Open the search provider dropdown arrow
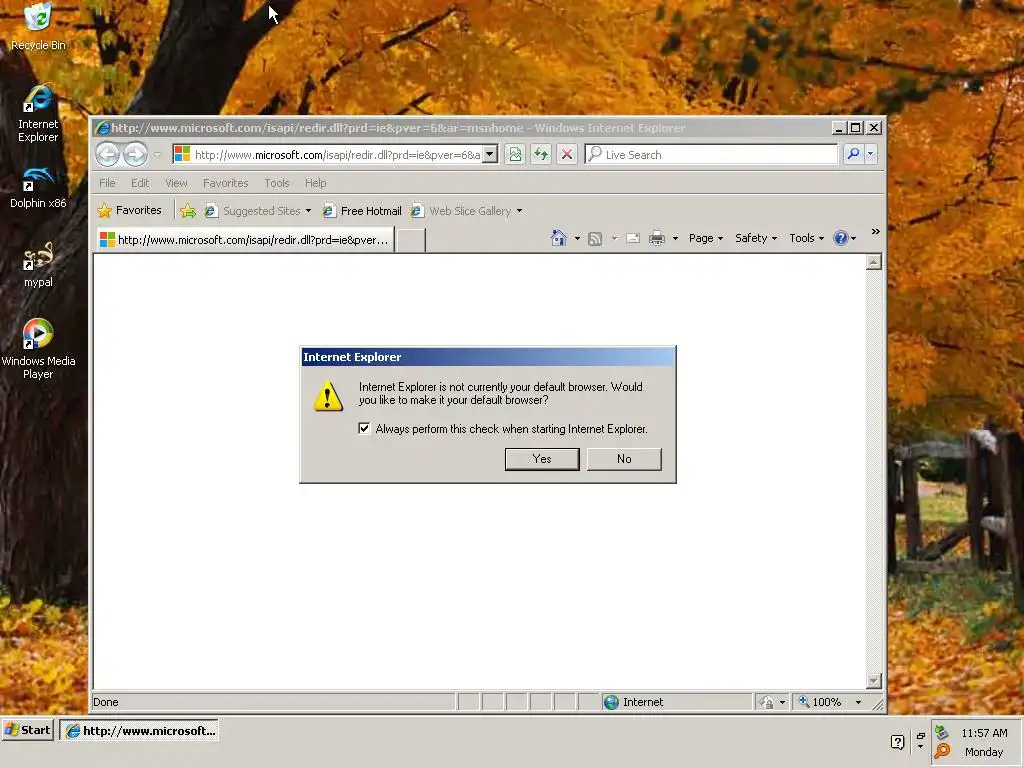The width and height of the screenshot is (1024, 768). (871, 154)
